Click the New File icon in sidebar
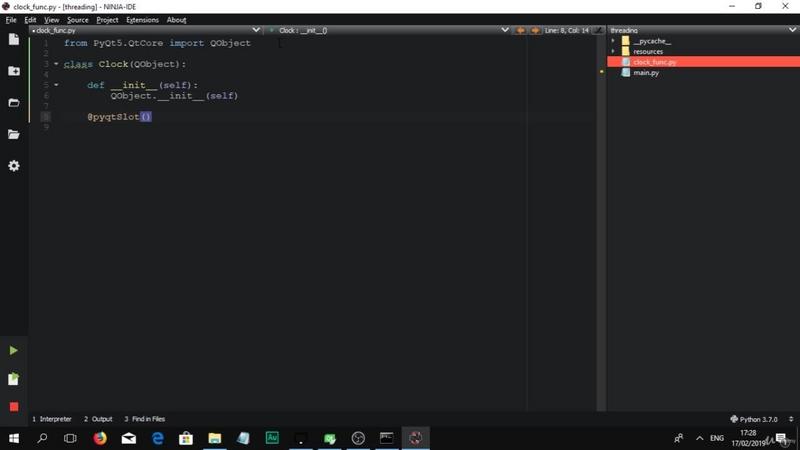The image size is (800, 450). click(14, 39)
